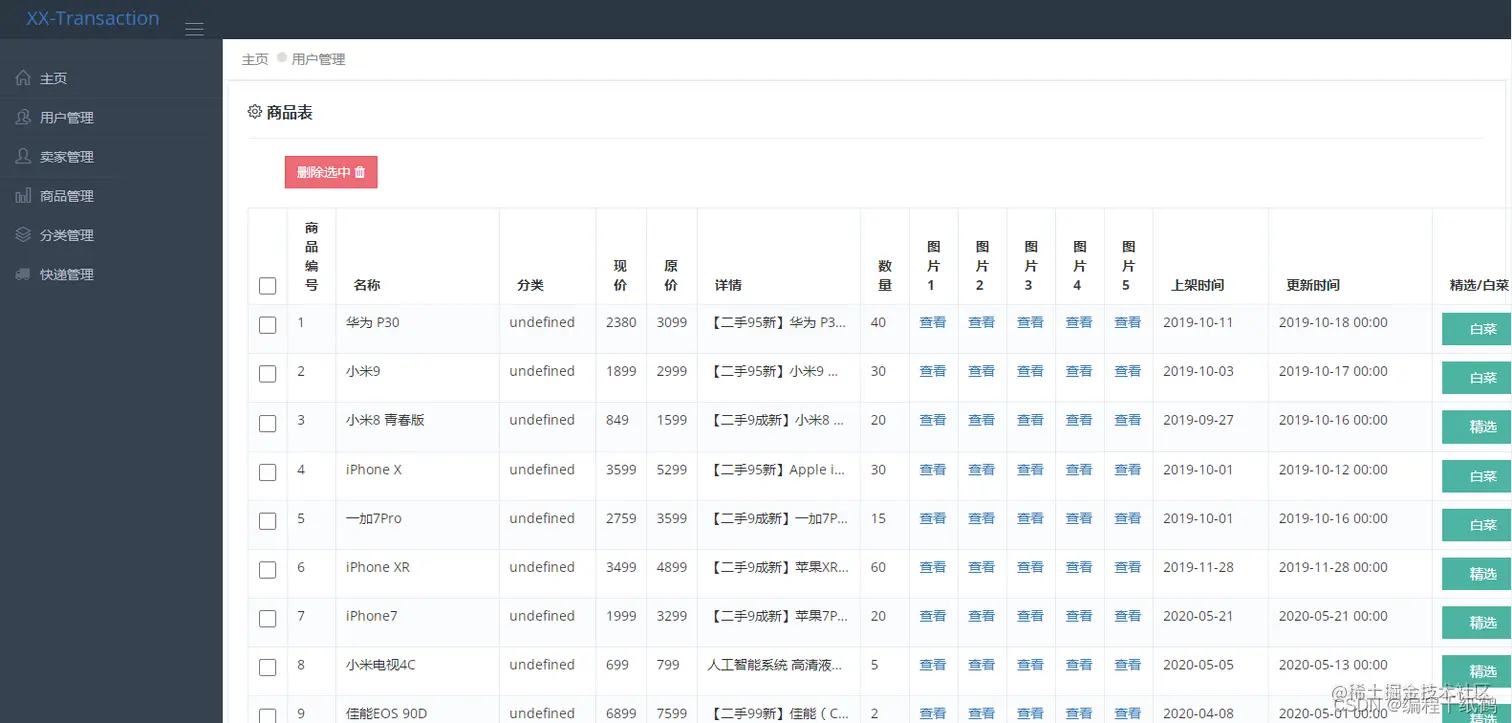The width and height of the screenshot is (1512, 723).
Task: Click the gear icon next to 商品表
Action: [x=255, y=112]
